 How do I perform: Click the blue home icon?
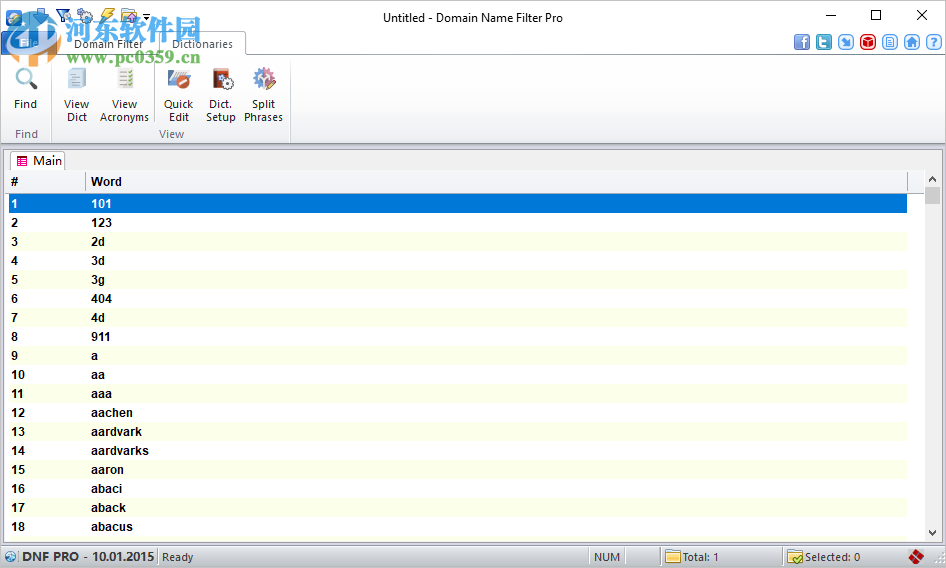point(912,42)
